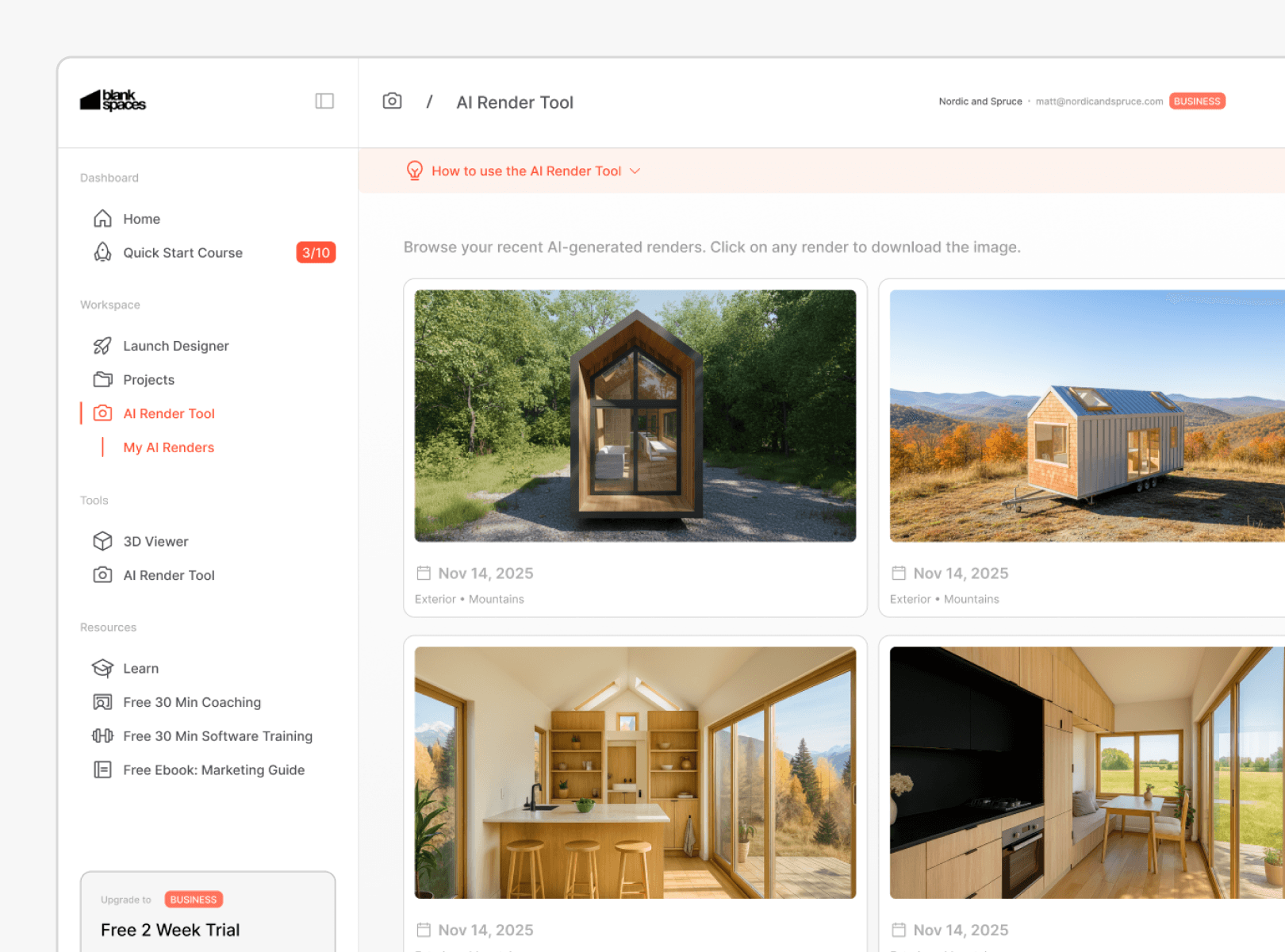Click the Projects folder icon
Screen dimensions: 1285x952
coord(102,379)
